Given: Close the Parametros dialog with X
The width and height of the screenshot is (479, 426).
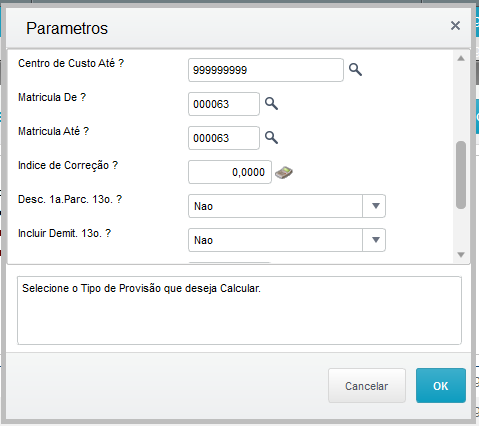Looking at the screenshot, I should coord(455,25).
